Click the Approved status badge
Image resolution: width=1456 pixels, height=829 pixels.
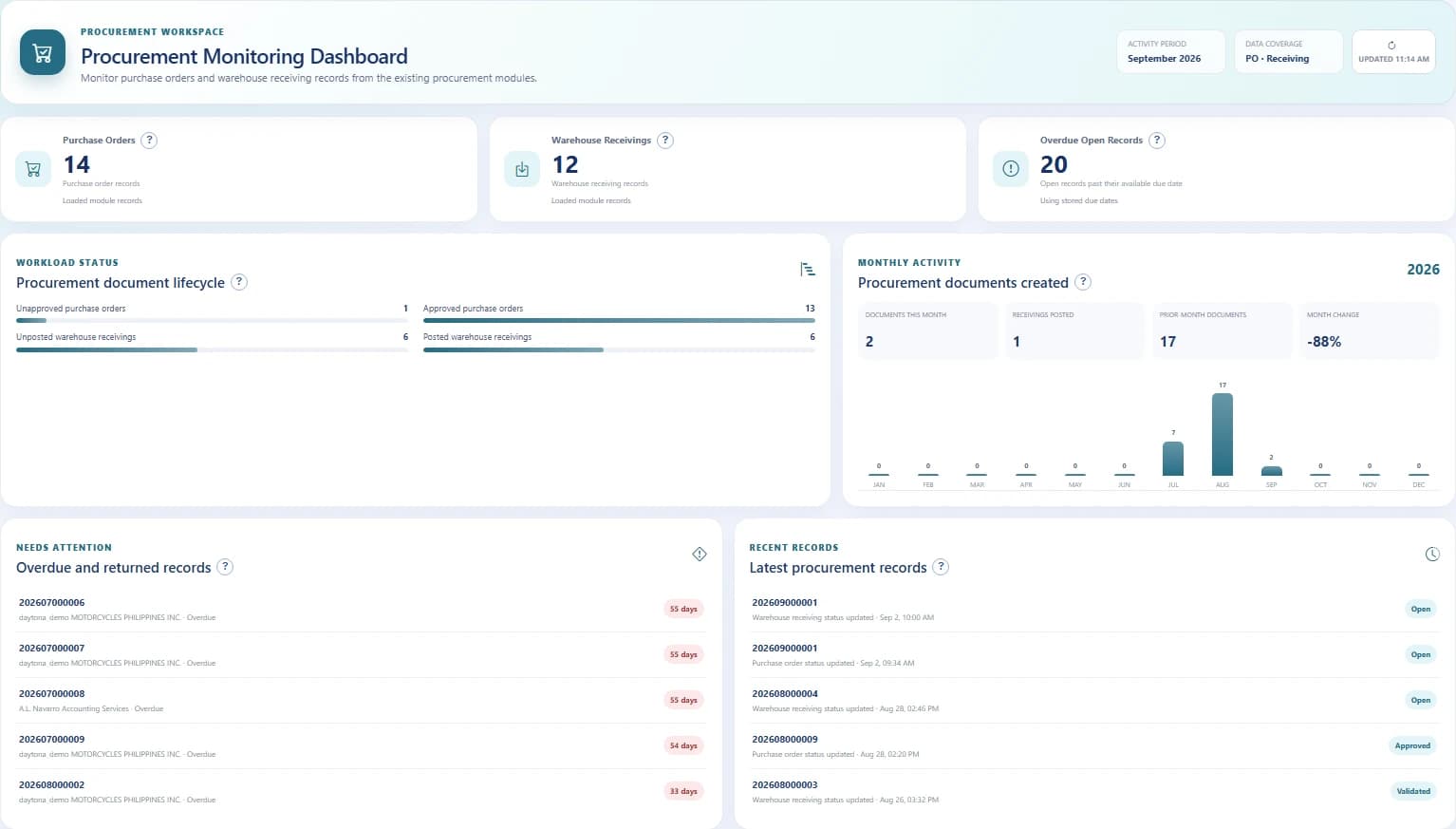point(1412,745)
